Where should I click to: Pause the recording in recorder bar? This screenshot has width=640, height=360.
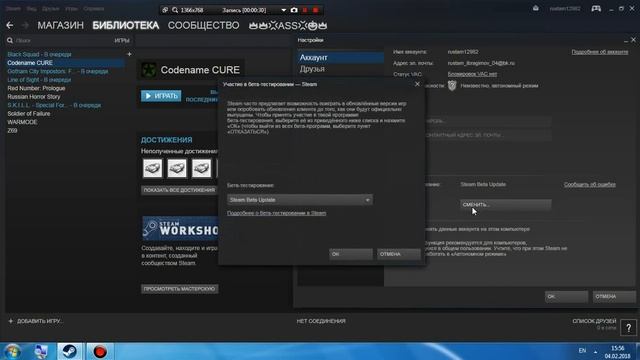(x=305, y=10)
